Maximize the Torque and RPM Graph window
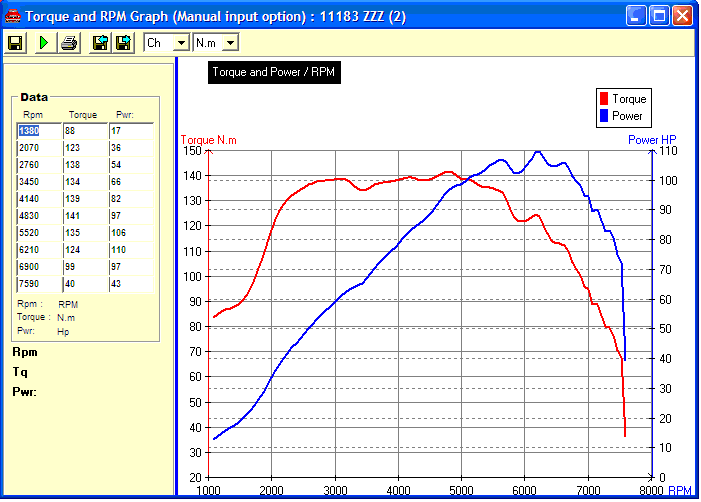Image resolution: width=701 pixels, height=502 pixels. [x=659, y=16]
